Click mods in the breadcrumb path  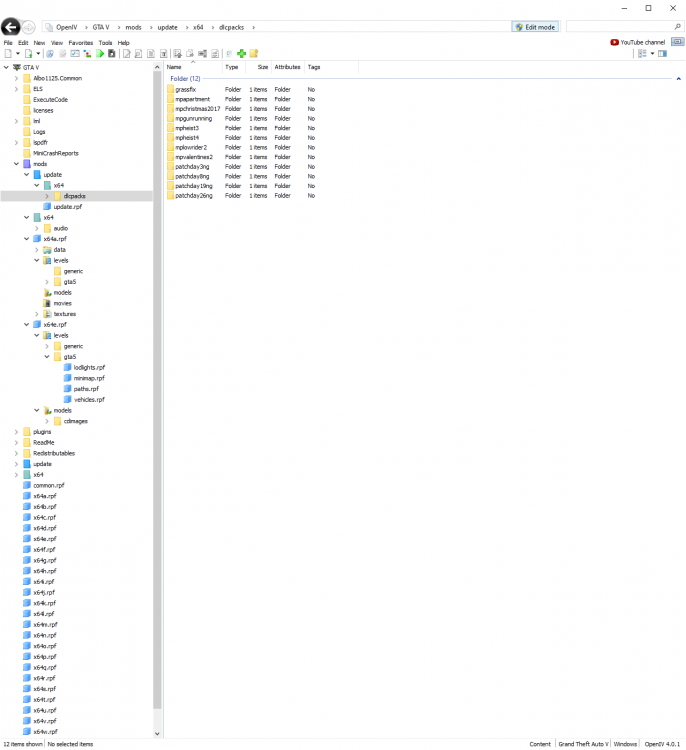point(133,27)
